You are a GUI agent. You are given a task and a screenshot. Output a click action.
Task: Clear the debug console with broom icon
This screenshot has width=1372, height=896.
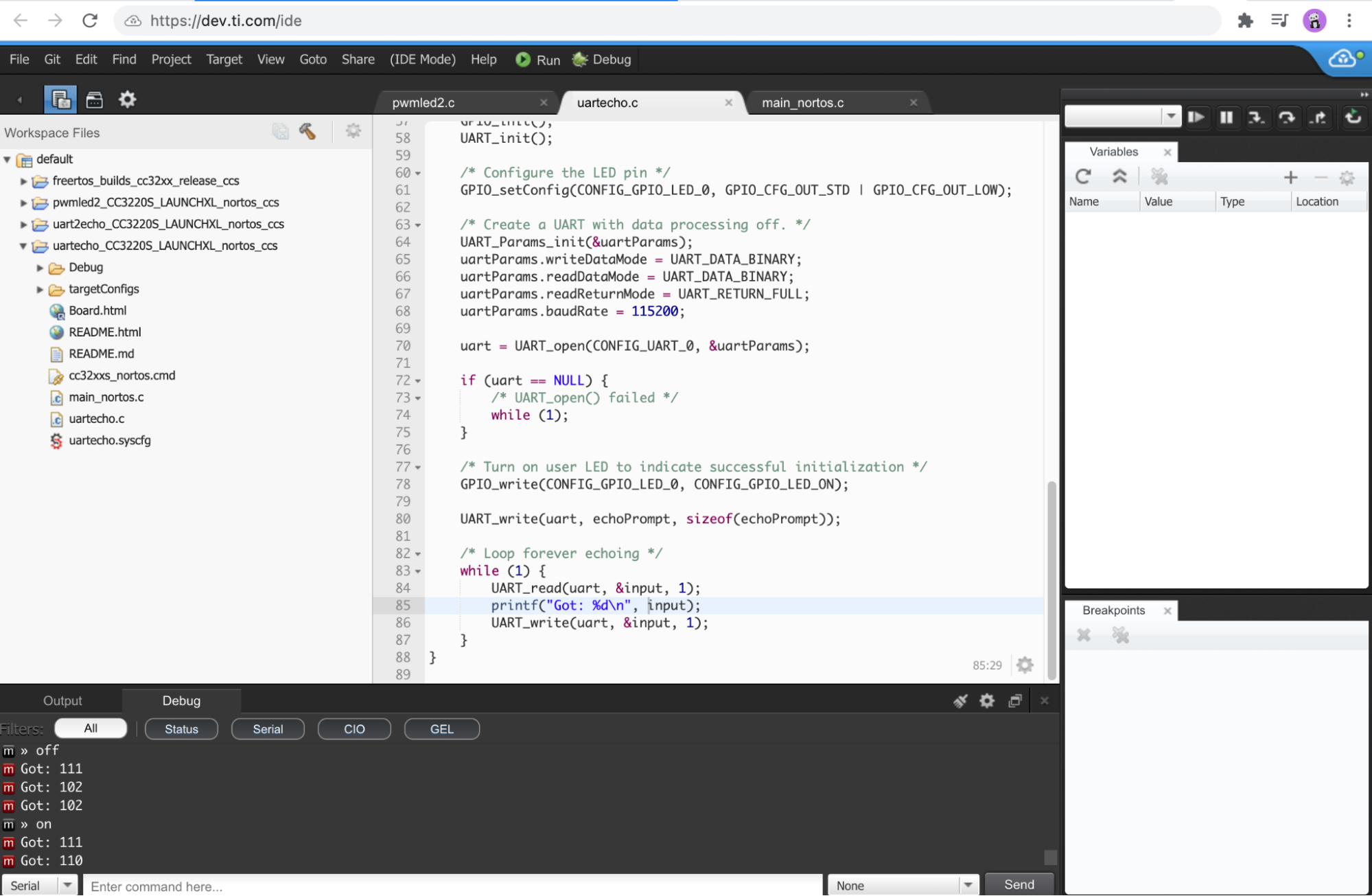coord(960,700)
